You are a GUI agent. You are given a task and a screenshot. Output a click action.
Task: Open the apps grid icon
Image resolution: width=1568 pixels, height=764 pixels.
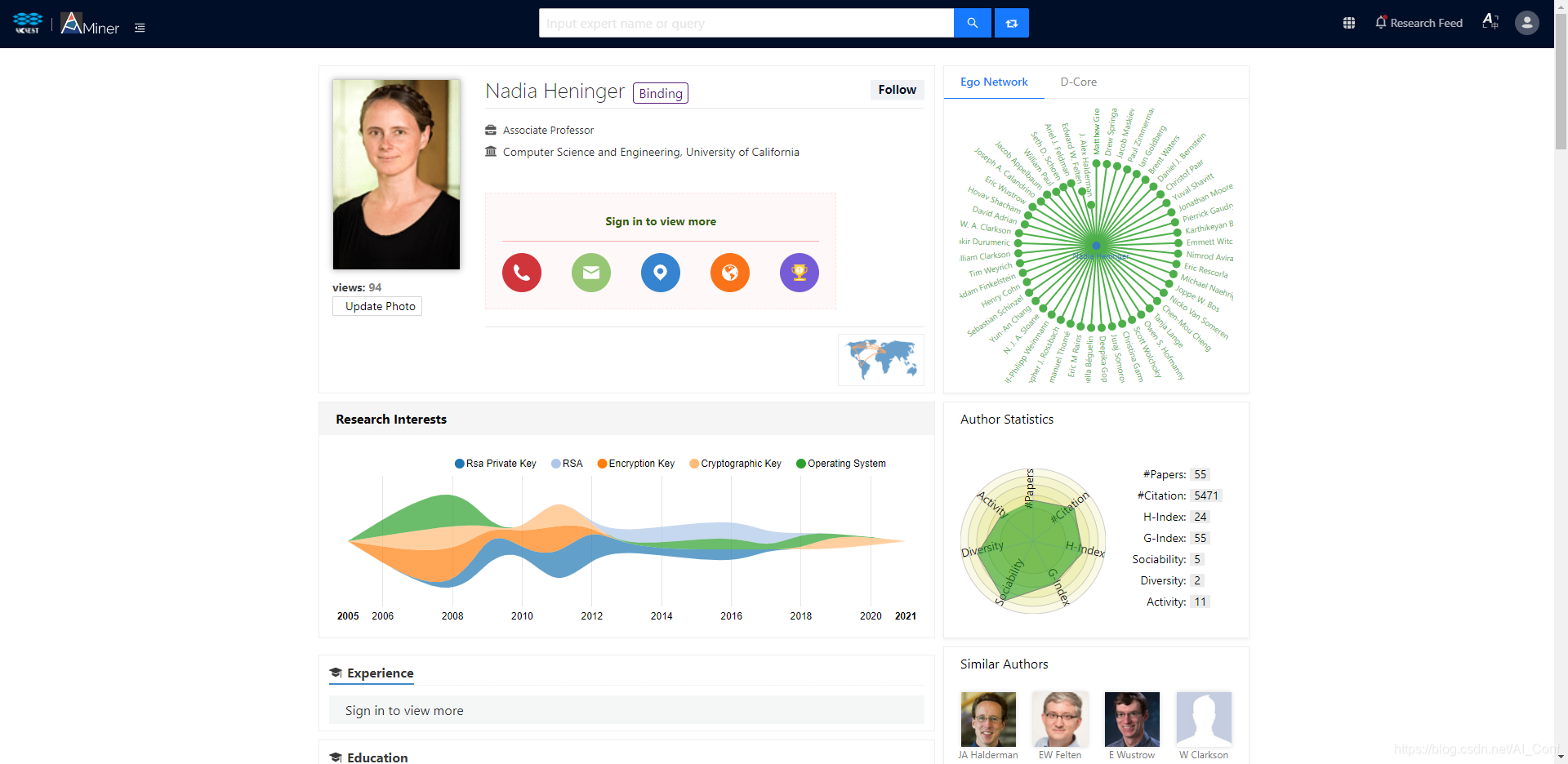(x=1349, y=23)
